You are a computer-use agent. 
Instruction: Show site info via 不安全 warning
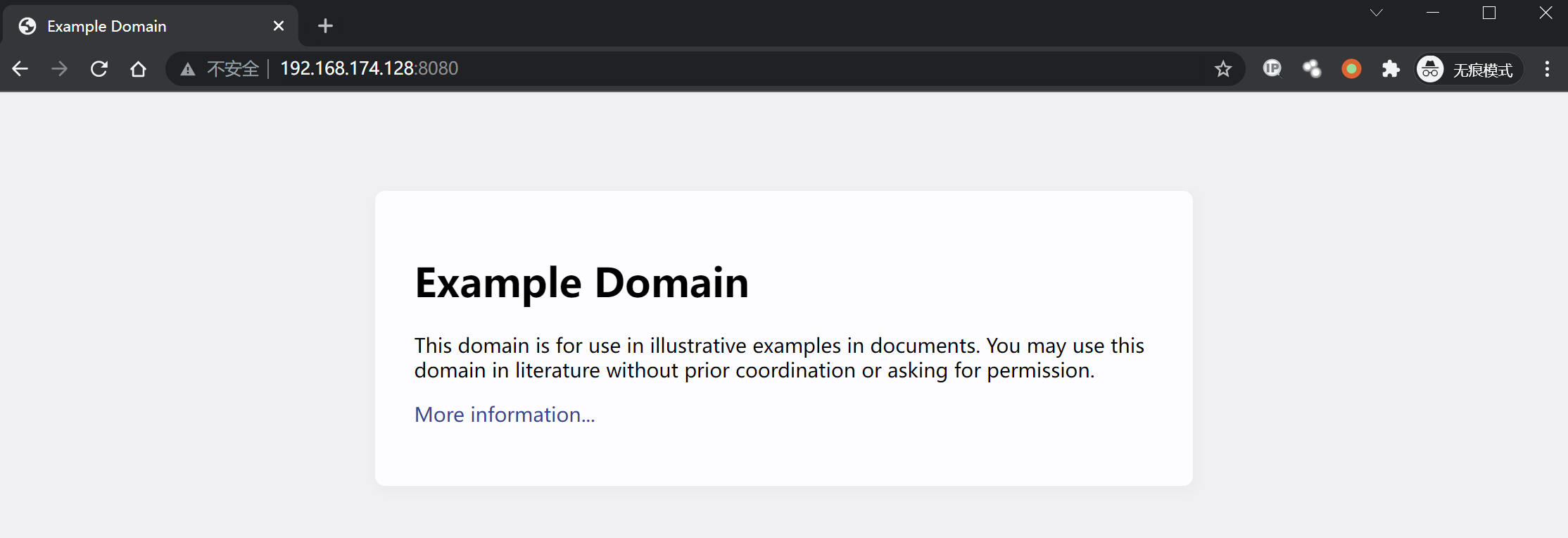[220, 68]
